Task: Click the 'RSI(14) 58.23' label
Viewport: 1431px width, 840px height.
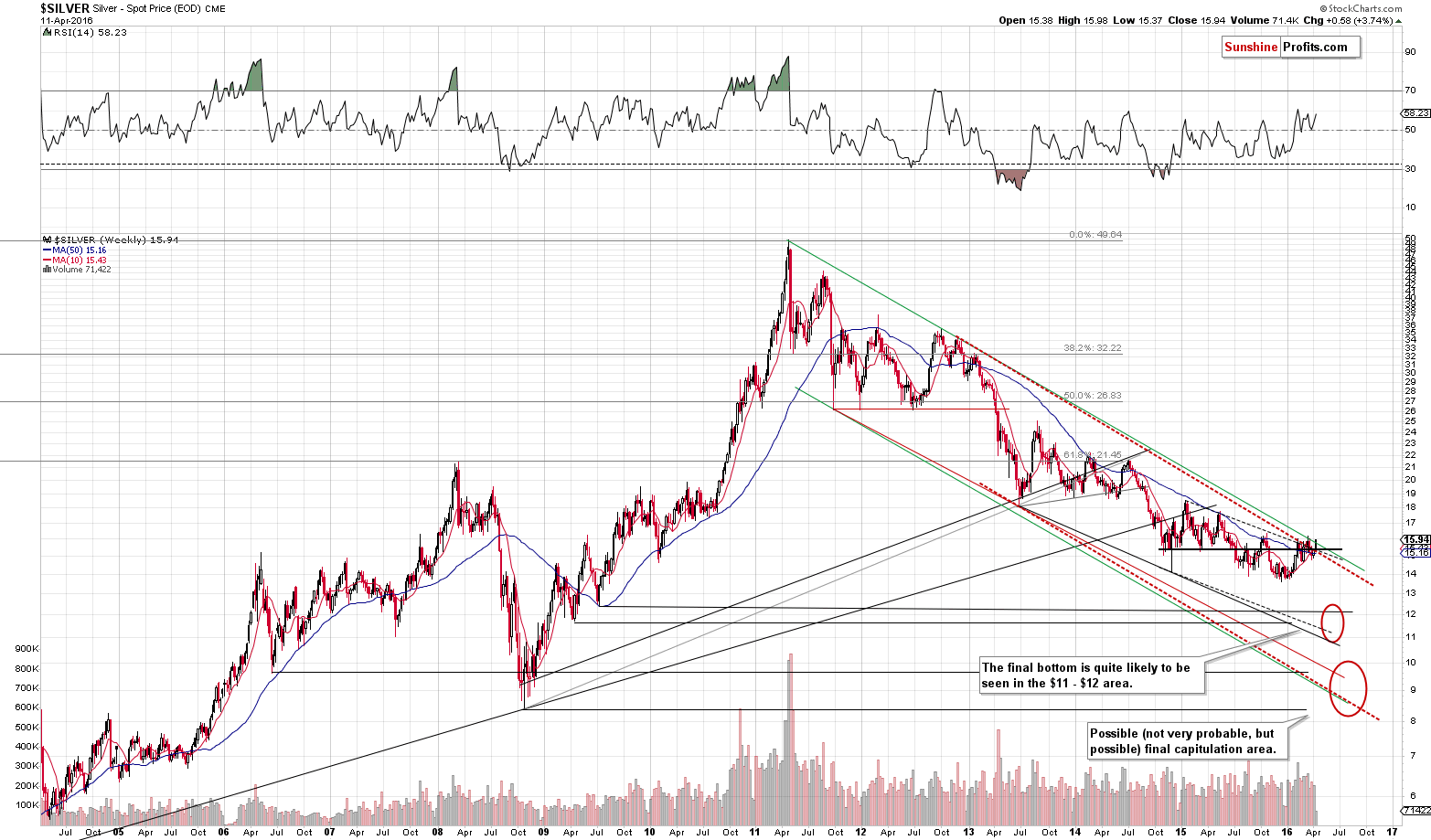Action: 89,32
